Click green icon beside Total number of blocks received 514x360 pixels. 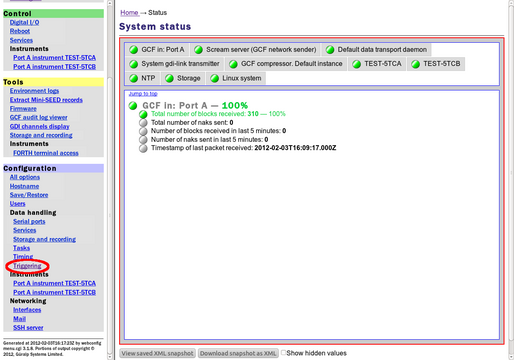[143, 114]
